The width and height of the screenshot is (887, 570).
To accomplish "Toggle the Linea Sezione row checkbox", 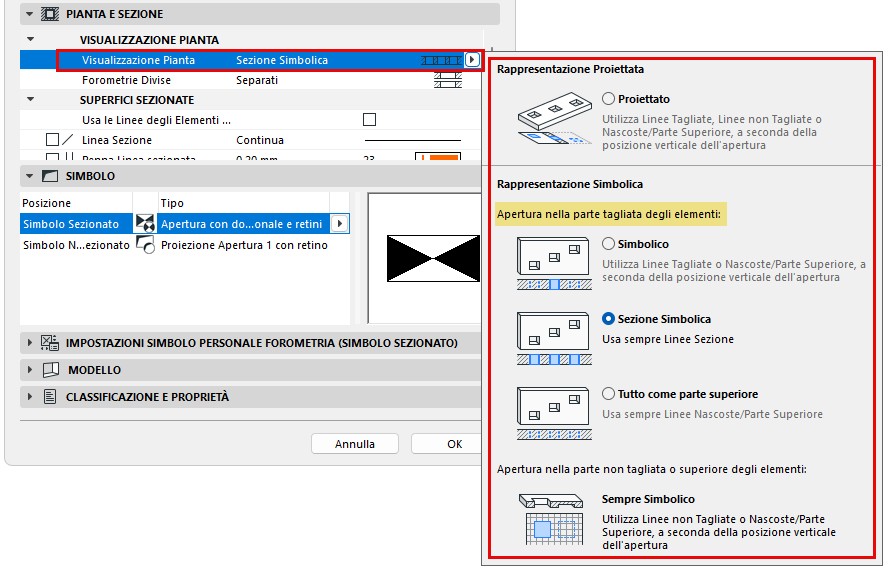I will [x=52, y=139].
